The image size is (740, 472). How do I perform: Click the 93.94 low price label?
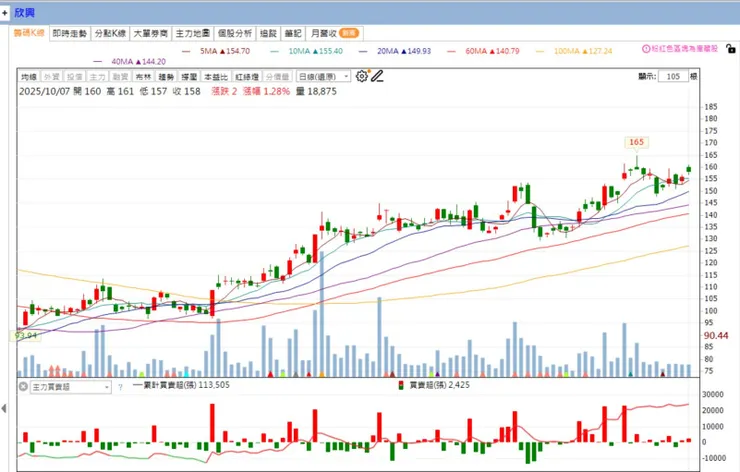pos(26,336)
